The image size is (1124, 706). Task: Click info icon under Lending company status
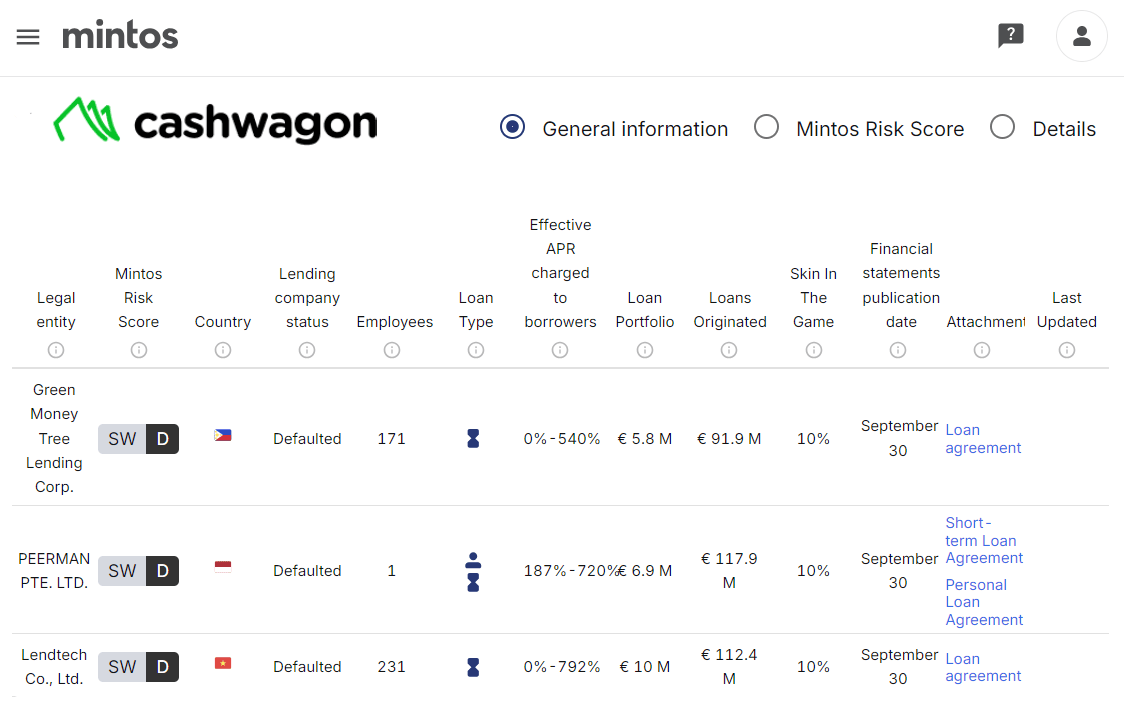(x=307, y=350)
